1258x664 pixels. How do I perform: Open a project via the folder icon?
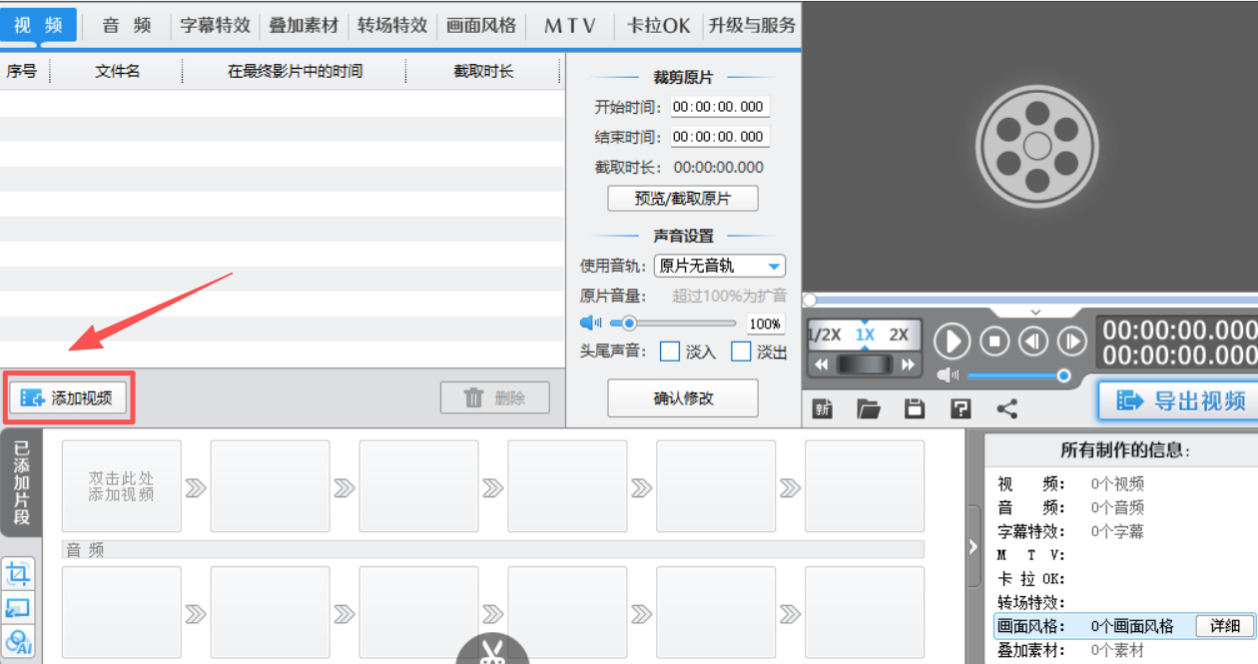[x=868, y=408]
